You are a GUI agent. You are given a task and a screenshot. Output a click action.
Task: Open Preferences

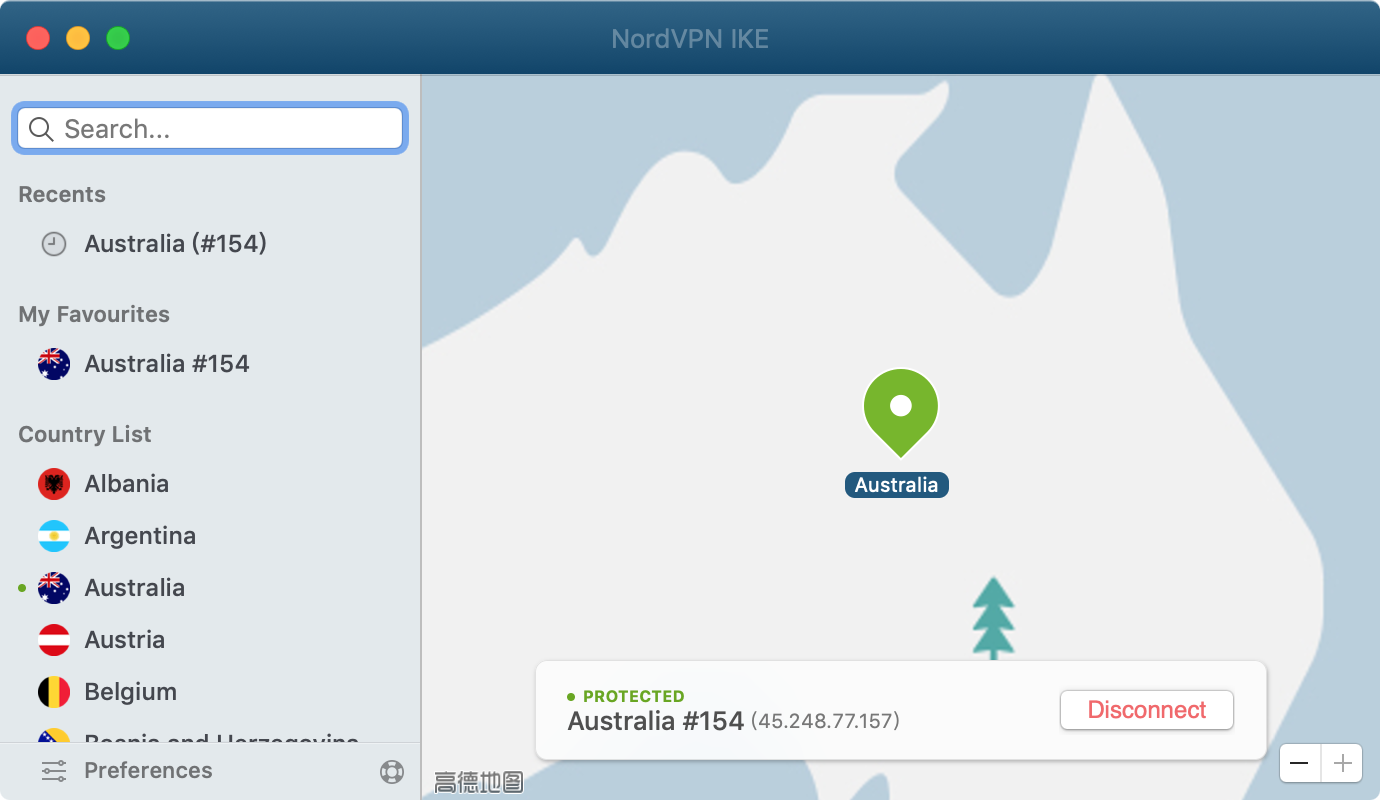pos(148,771)
